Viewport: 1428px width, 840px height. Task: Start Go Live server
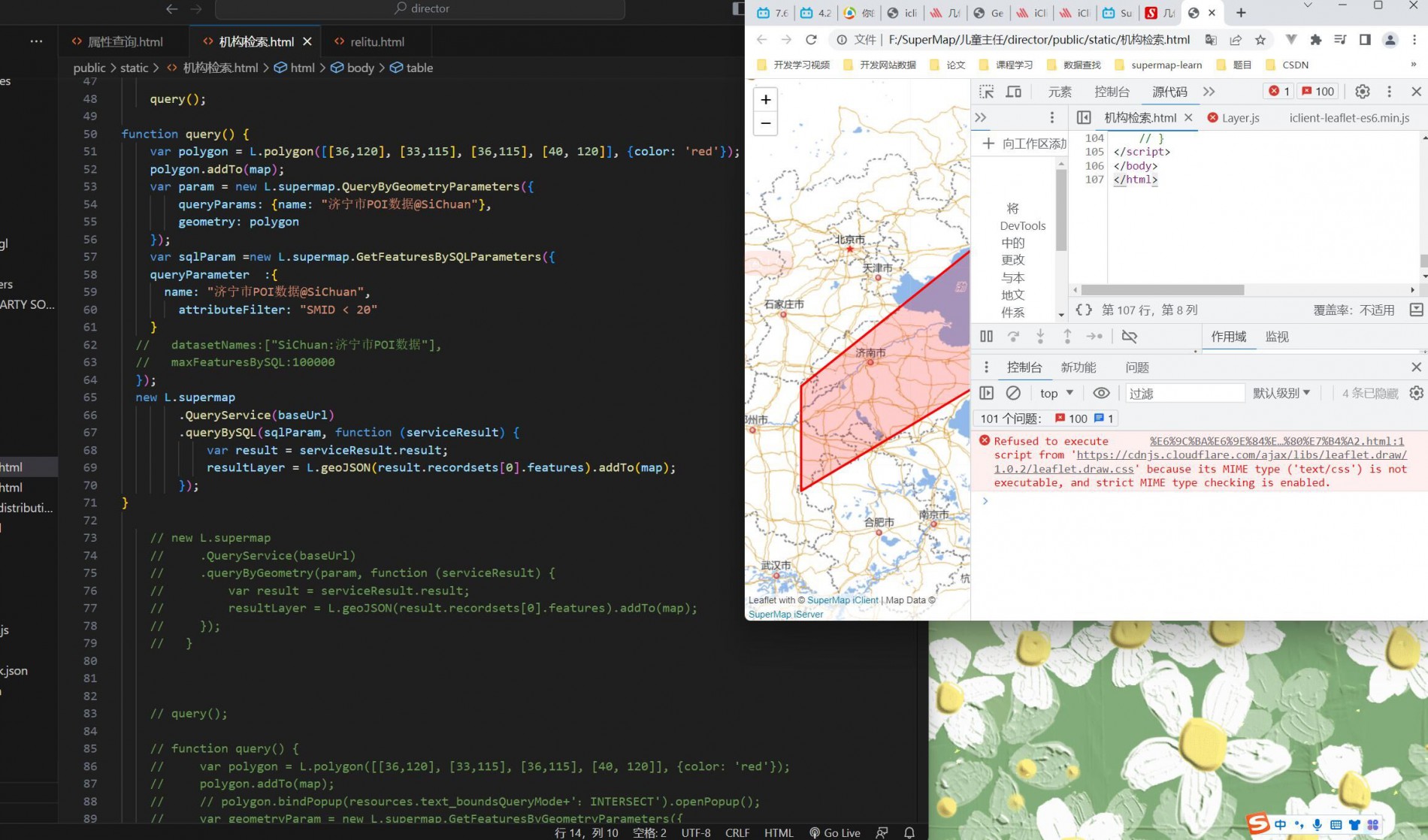pyautogui.click(x=835, y=832)
